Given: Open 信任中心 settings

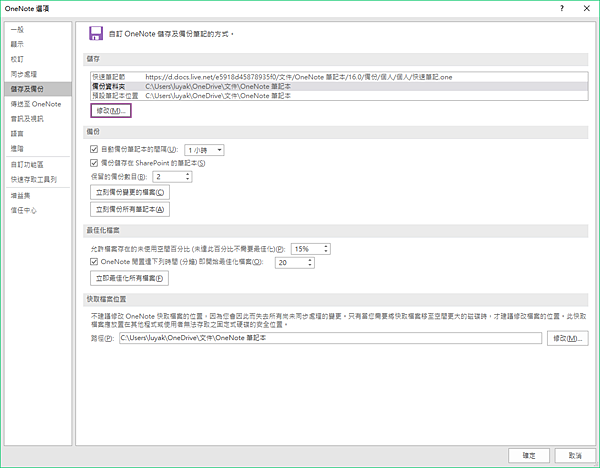Looking at the screenshot, I should pyautogui.click(x=38, y=210).
